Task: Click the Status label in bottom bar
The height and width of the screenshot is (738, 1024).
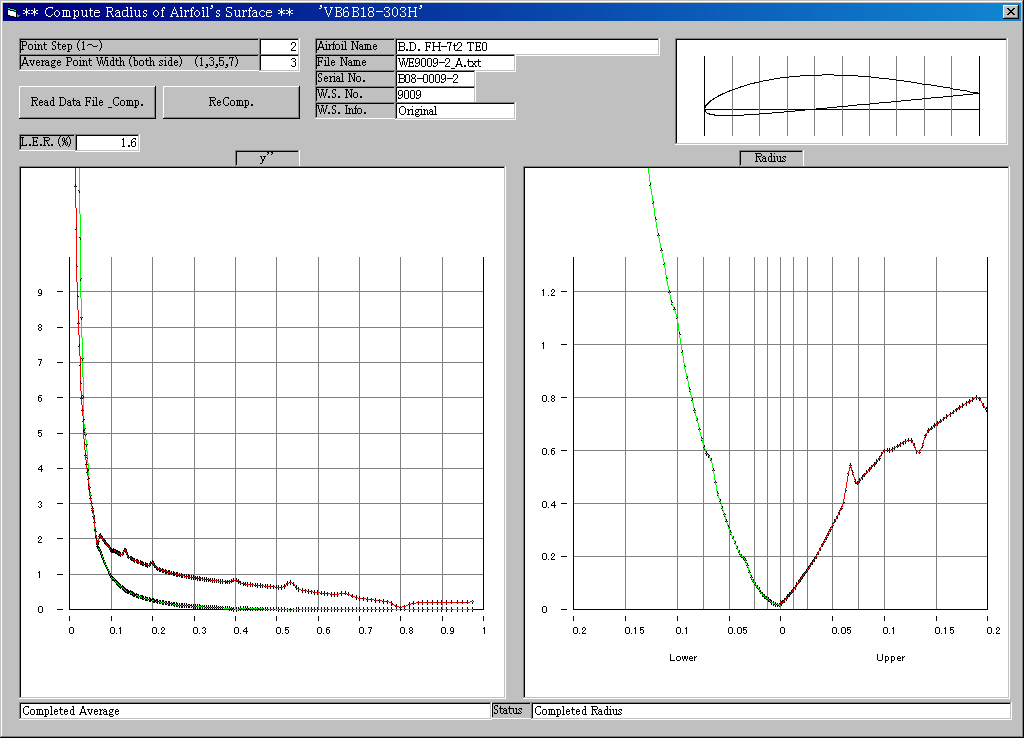Action: pyautogui.click(x=510, y=711)
